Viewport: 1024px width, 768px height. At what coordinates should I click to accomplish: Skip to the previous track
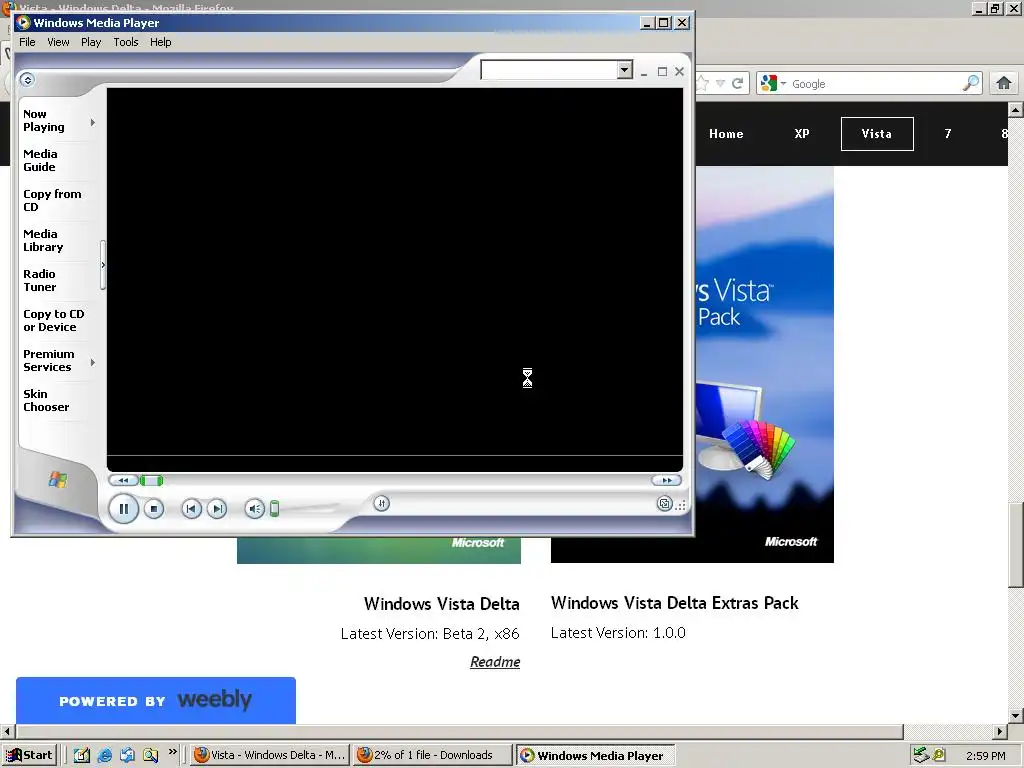tap(191, 509)
